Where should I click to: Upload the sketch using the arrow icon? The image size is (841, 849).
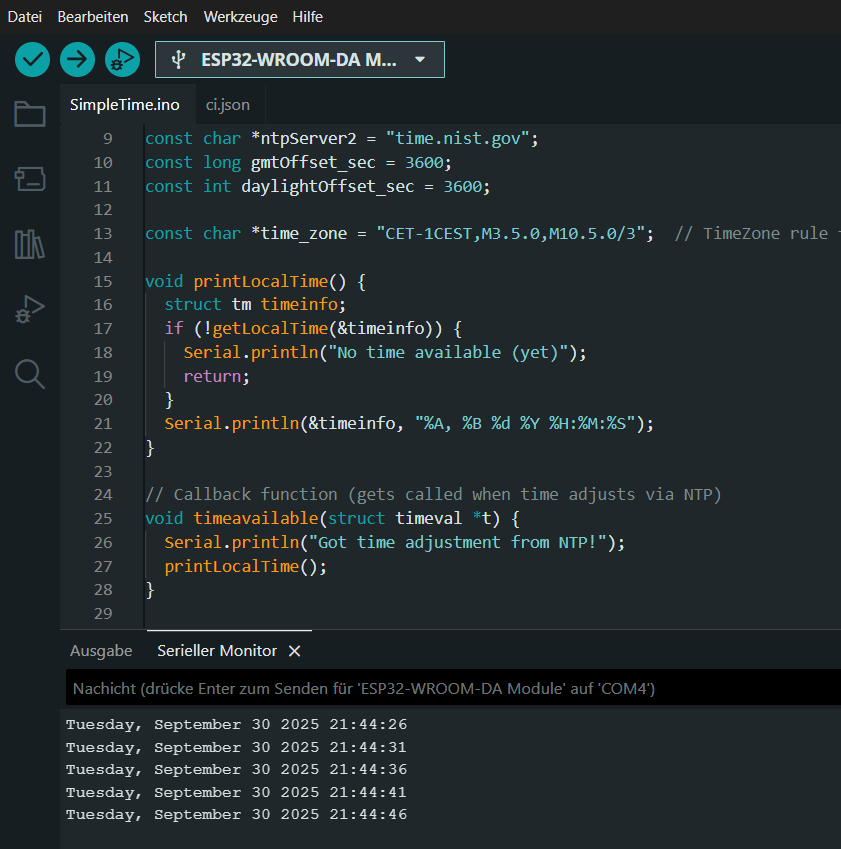[x=77, y=60]
